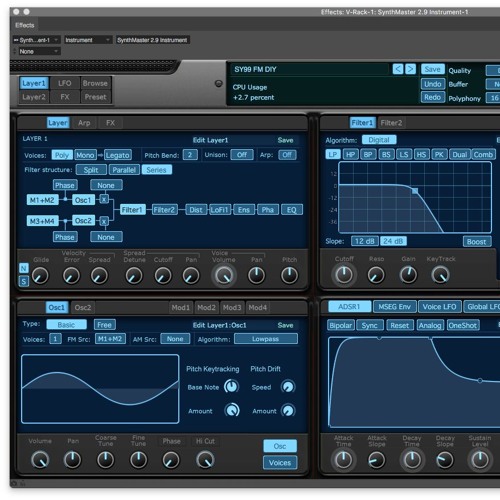Click the Redo button
The image size is (500, 500).
[433, 97]
